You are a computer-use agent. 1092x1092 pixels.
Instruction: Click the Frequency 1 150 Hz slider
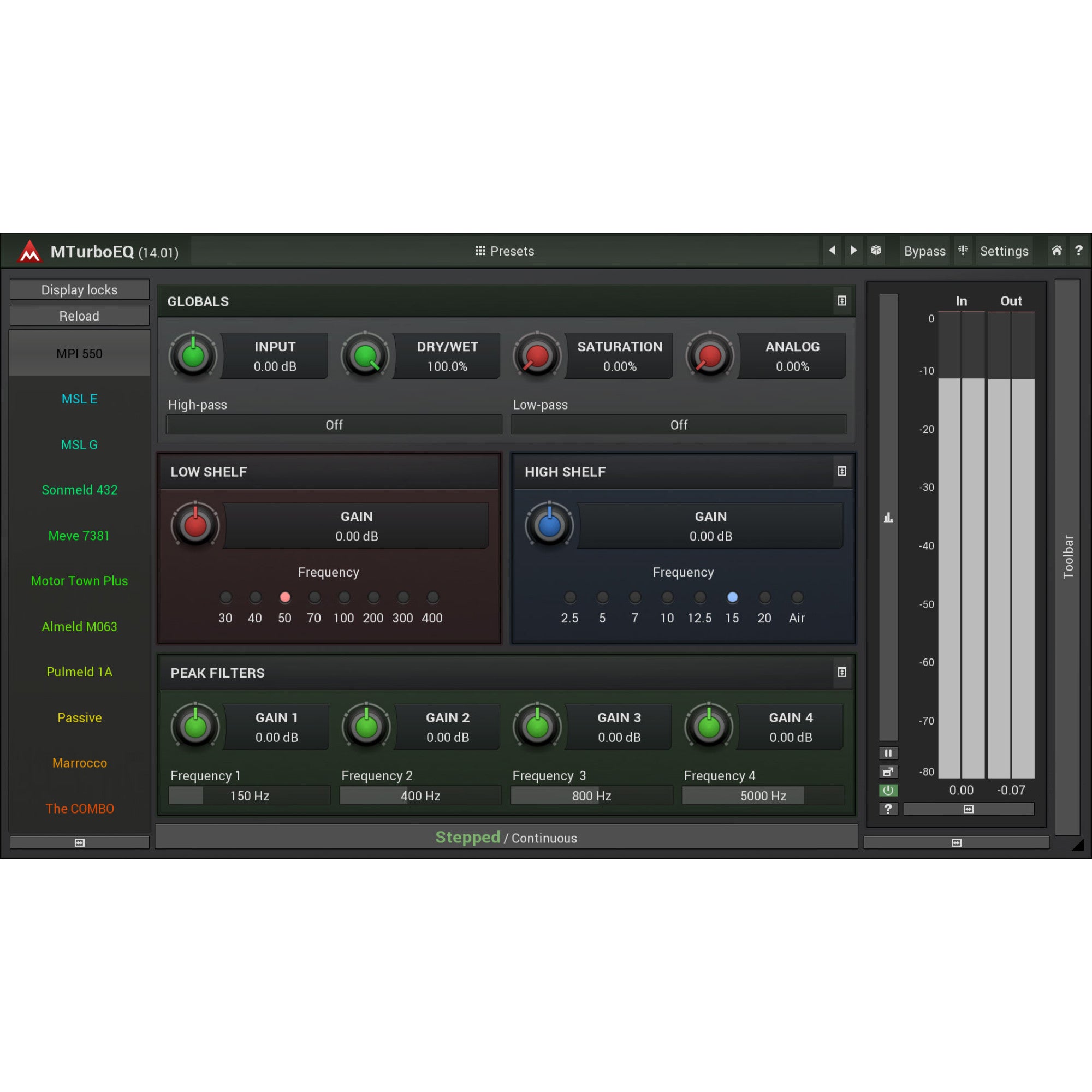[250, 796]
